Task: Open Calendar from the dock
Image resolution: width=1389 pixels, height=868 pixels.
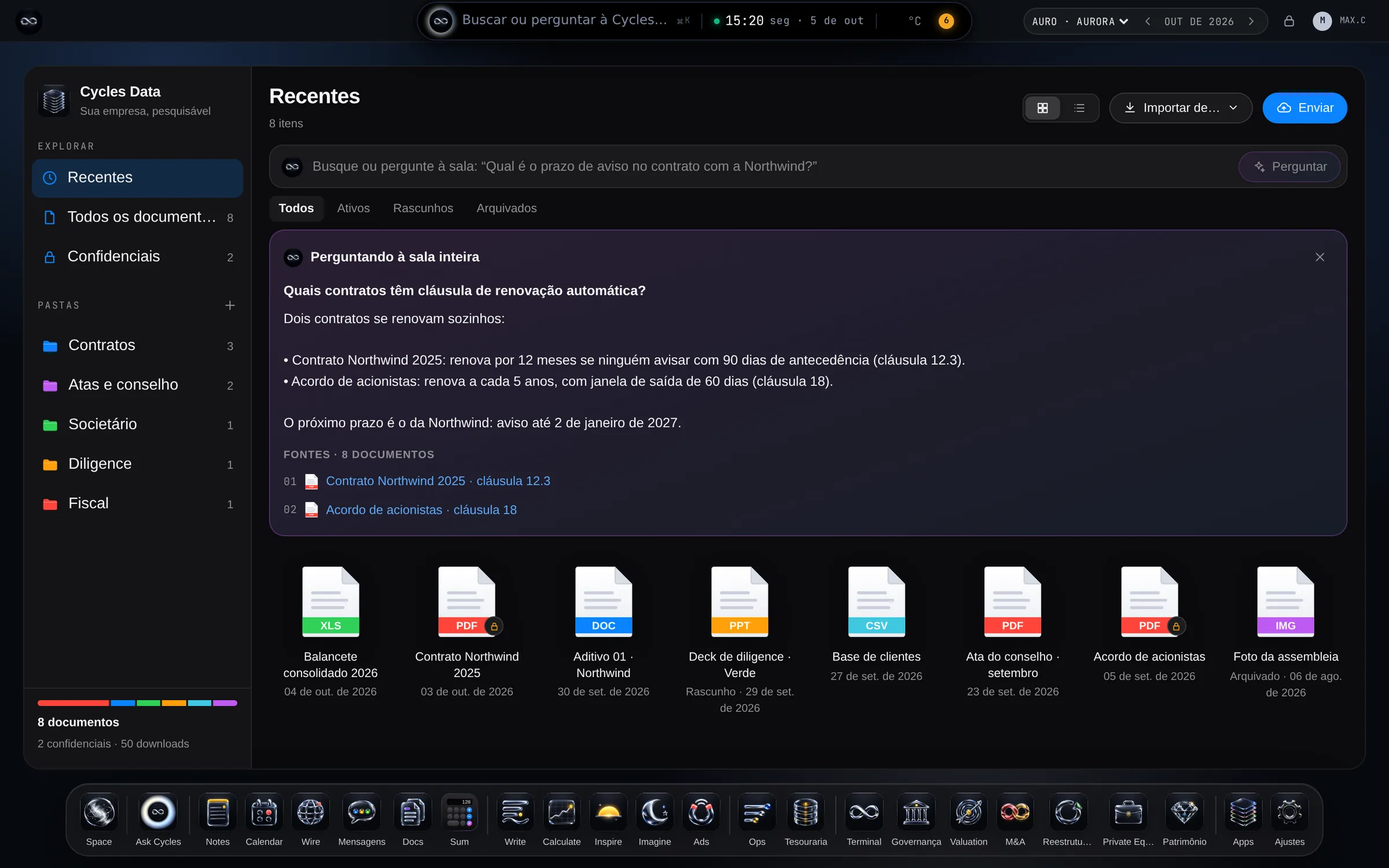Action: 264,819
